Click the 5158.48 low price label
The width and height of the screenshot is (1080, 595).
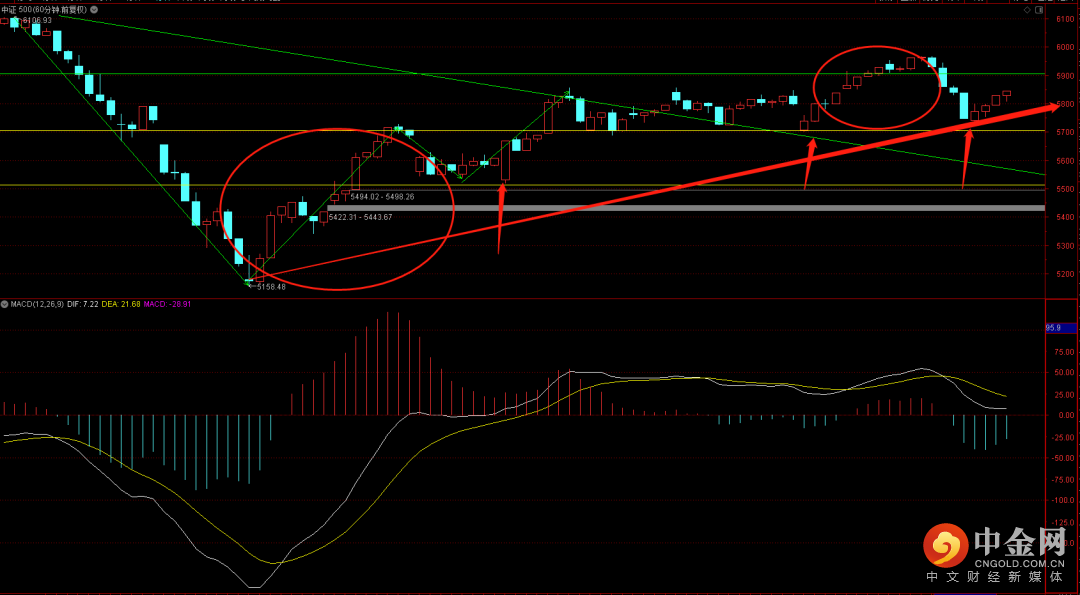click(x=271, y=286)
